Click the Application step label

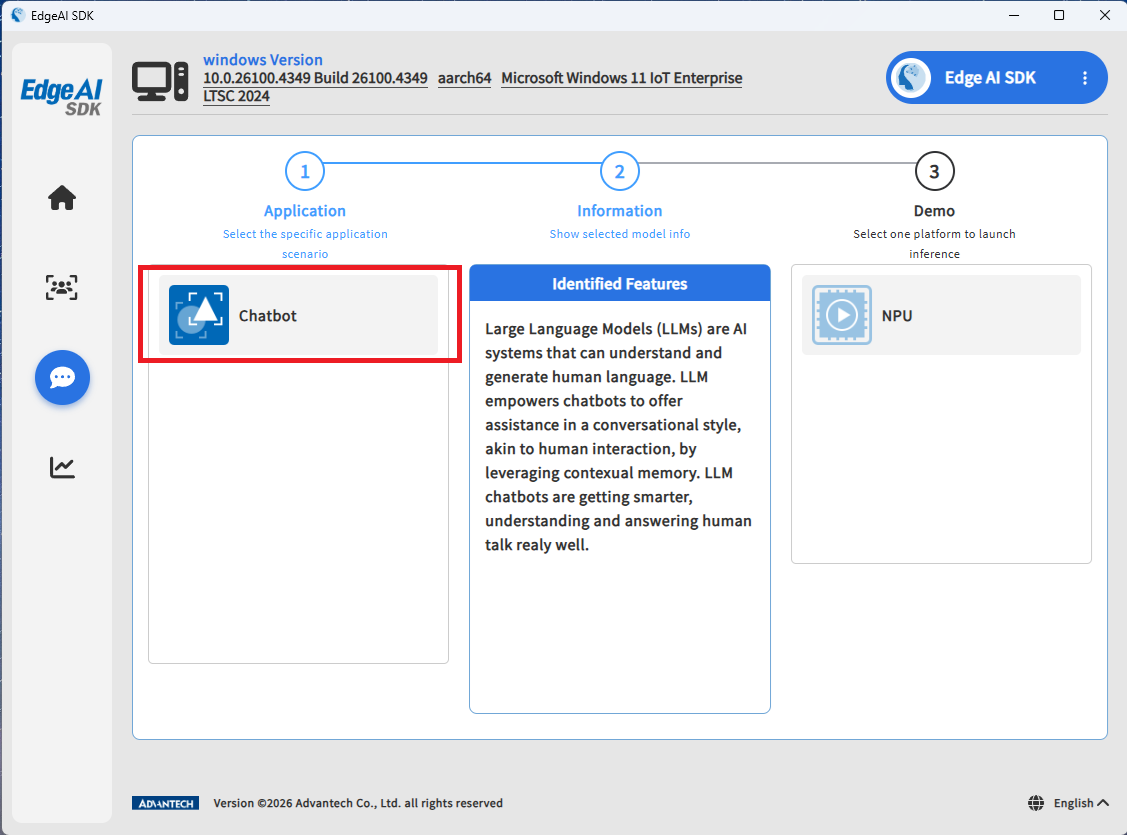coord(305,211)
